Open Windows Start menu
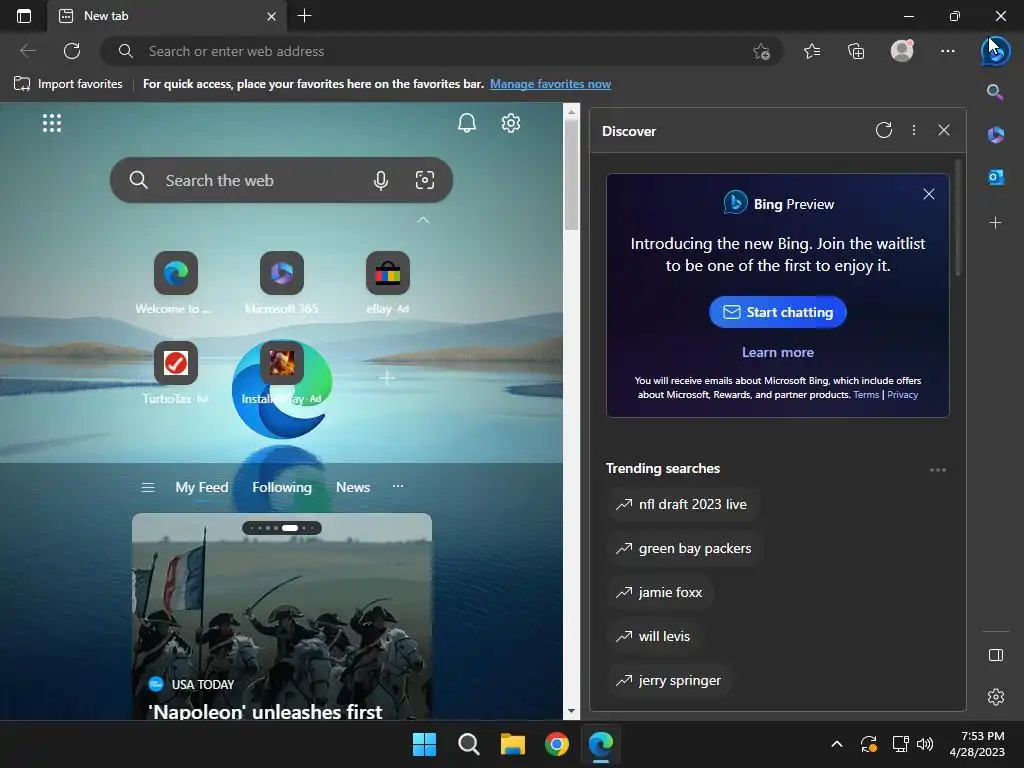This screenshot has width=1024, height=768. tap(424, 744)
